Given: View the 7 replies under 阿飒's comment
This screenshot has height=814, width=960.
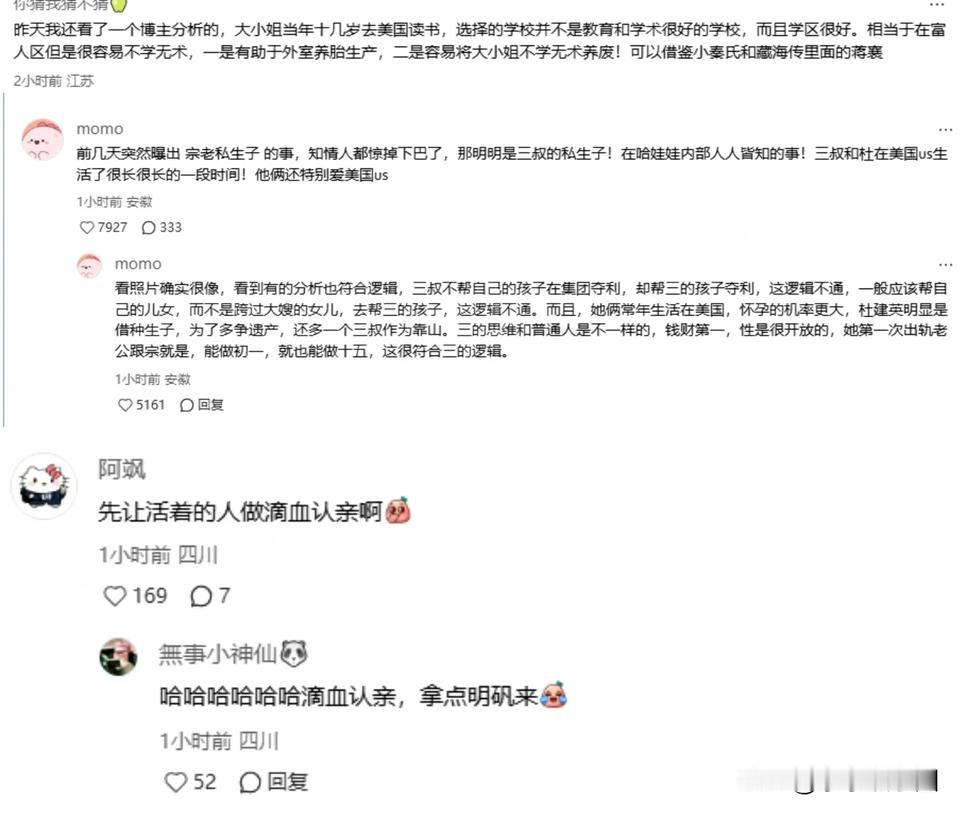Looking at the screenshot, I should tap(210, 596).
